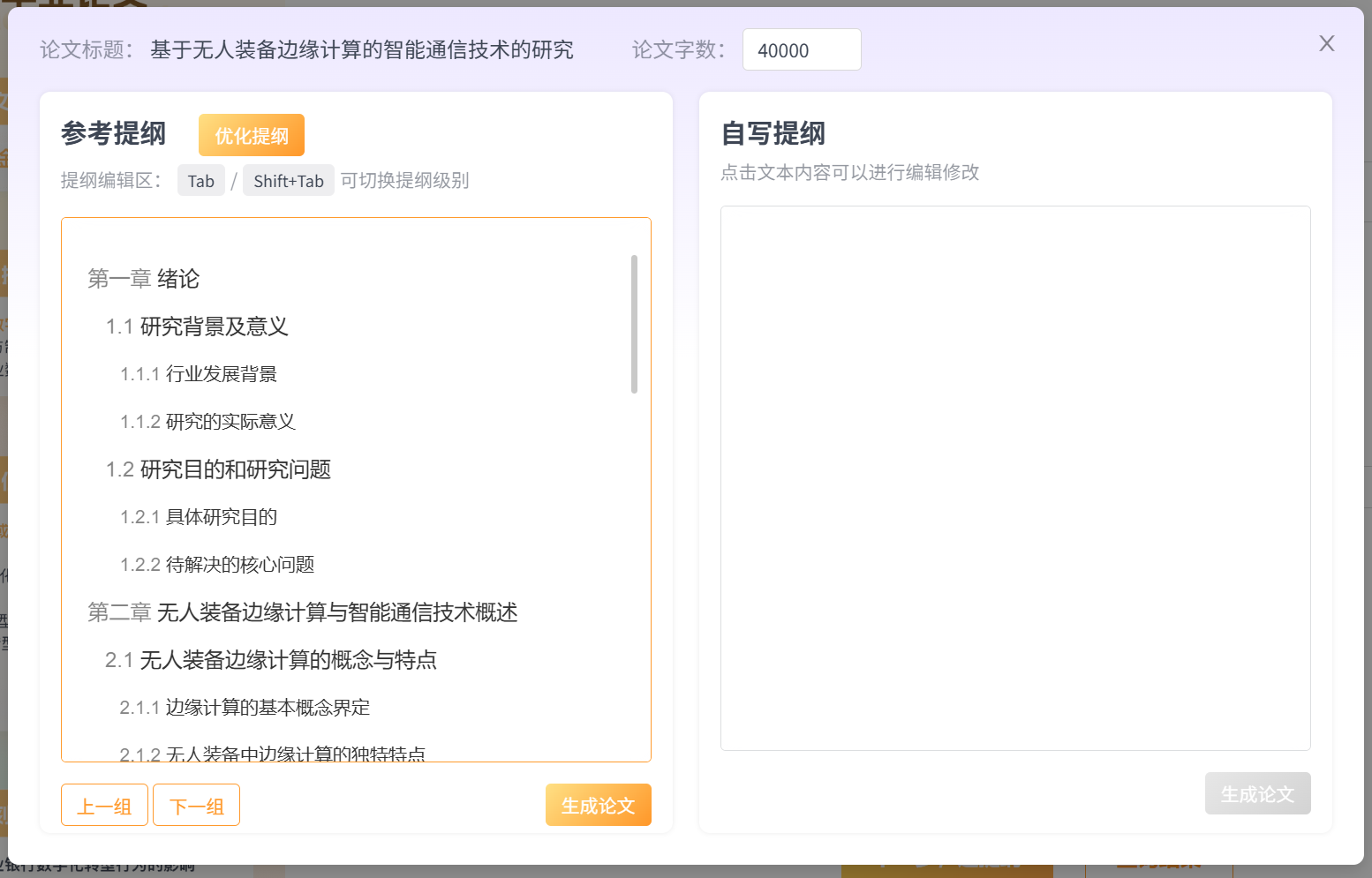
Task: Click the Tab key badge
Action: click(x=200, y=180)
